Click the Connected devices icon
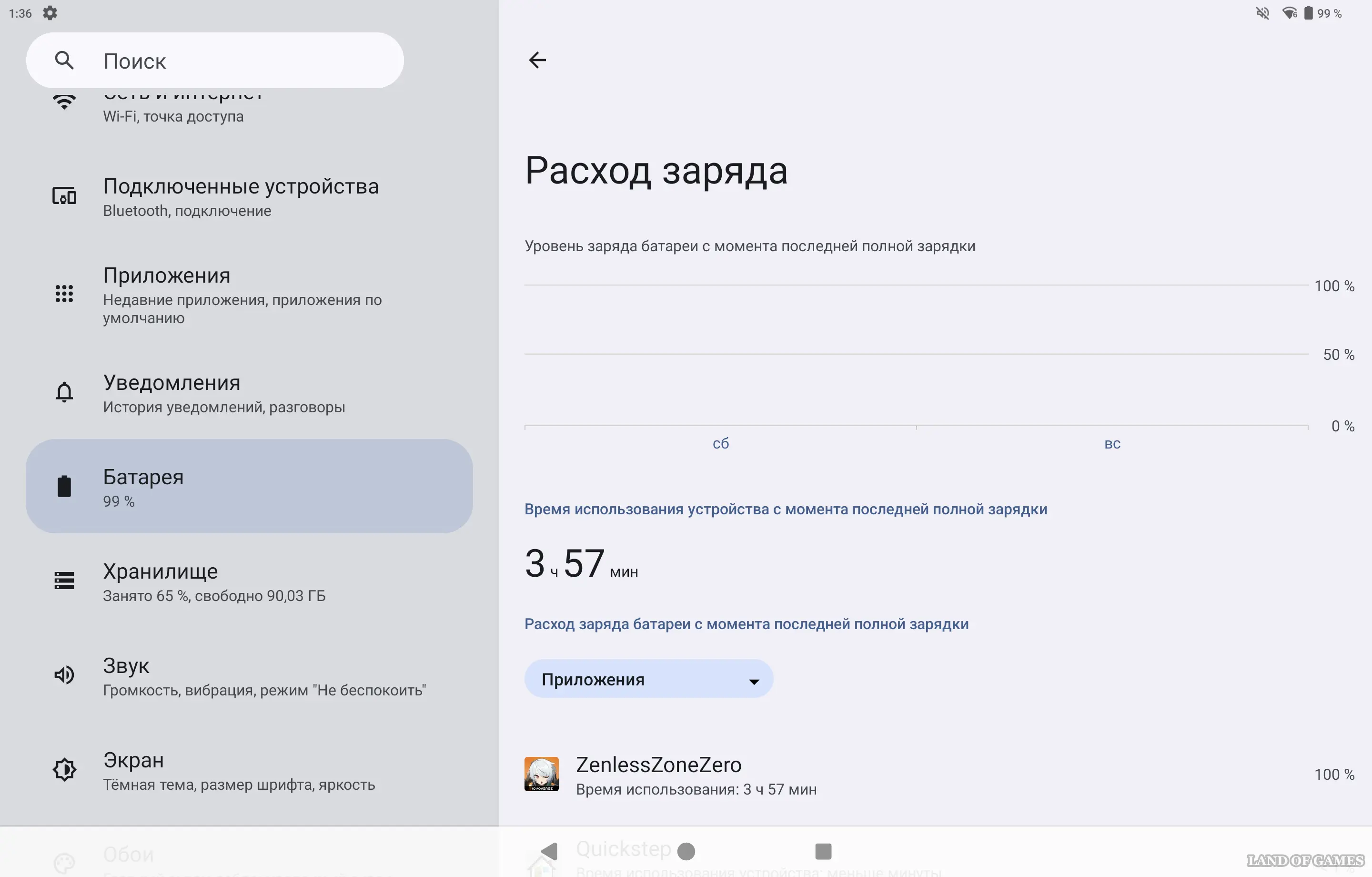Image resolution: width=1372 pixels, height=877 pixels. (x=64, y=196)
